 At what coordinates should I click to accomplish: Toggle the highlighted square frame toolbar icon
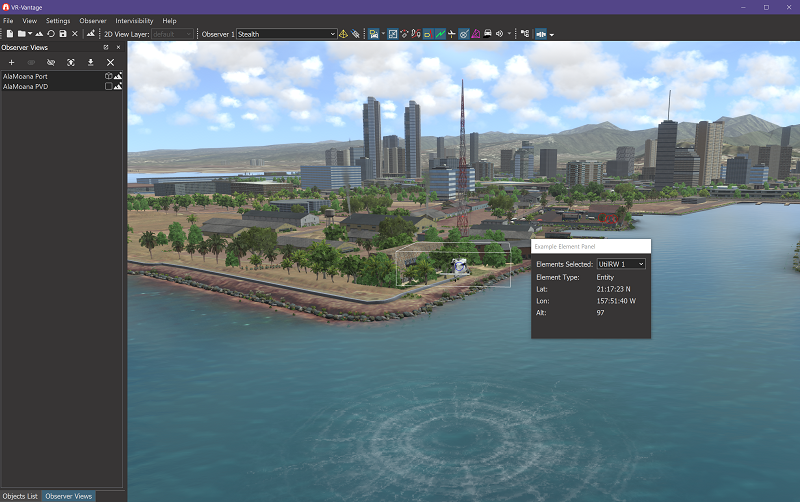pos(392,34)
